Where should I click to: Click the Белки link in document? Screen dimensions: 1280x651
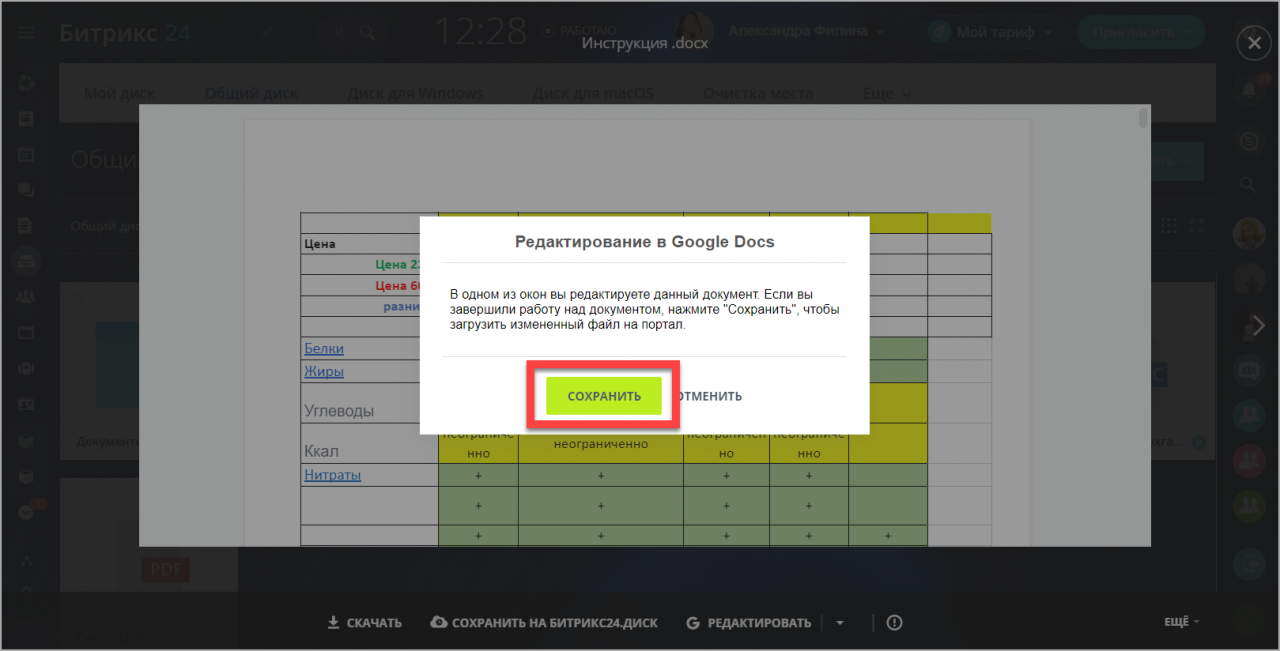324,348
